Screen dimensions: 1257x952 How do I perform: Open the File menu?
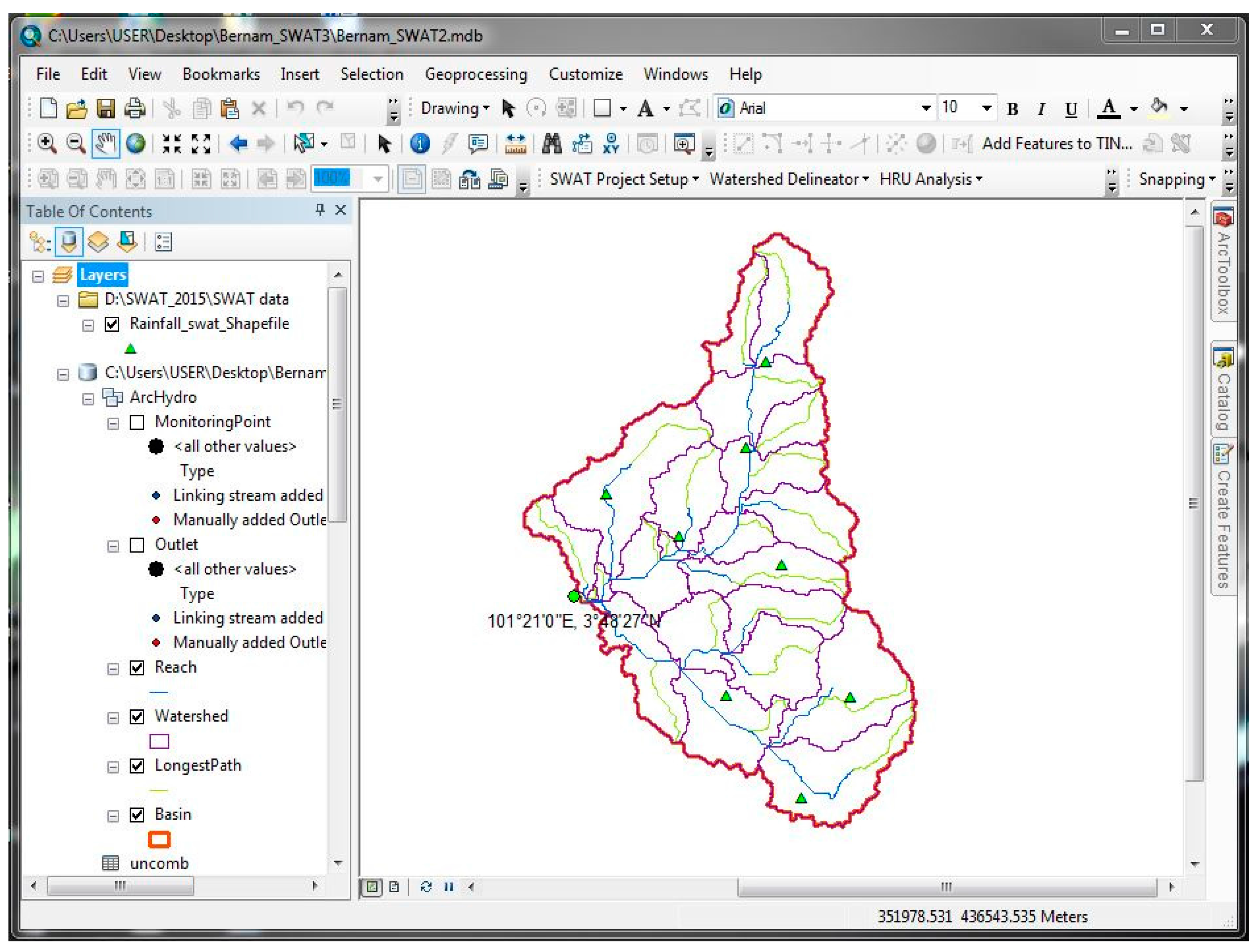point(48,74)
